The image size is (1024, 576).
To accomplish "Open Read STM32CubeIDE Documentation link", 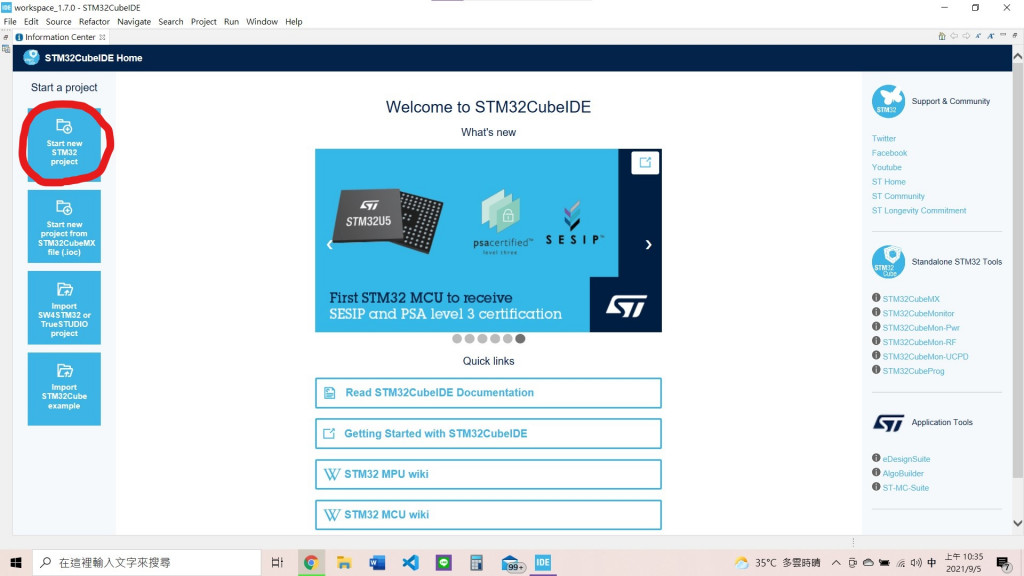I will click(x=488, y=393).
